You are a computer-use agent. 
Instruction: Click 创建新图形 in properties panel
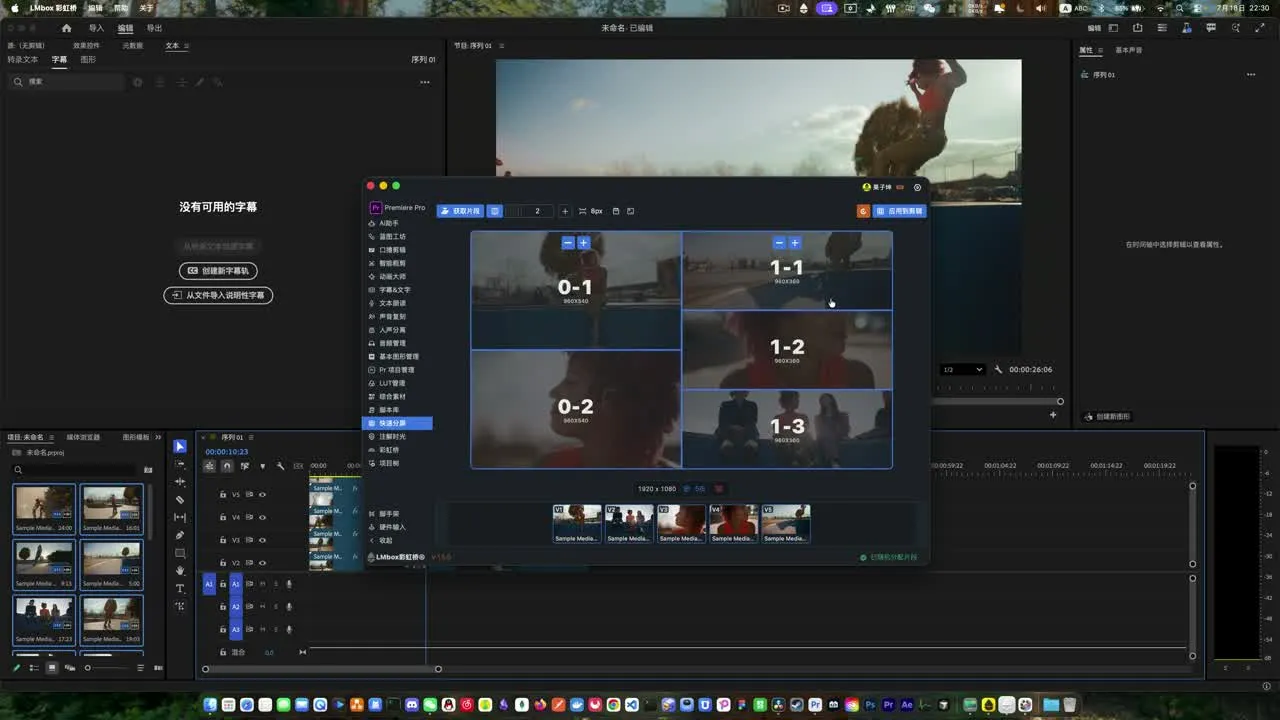coord(1107,416)
